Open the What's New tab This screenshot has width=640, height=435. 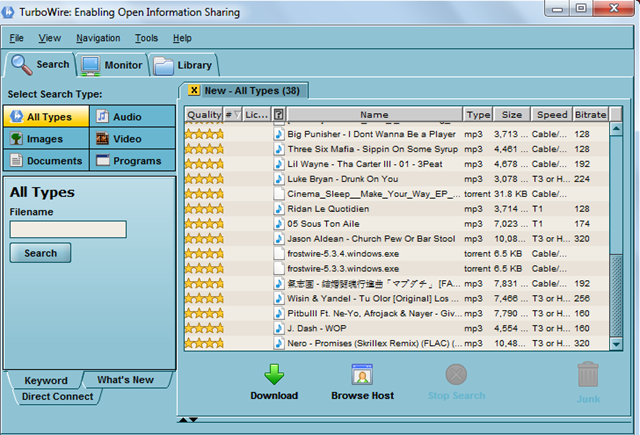[126, 380]
